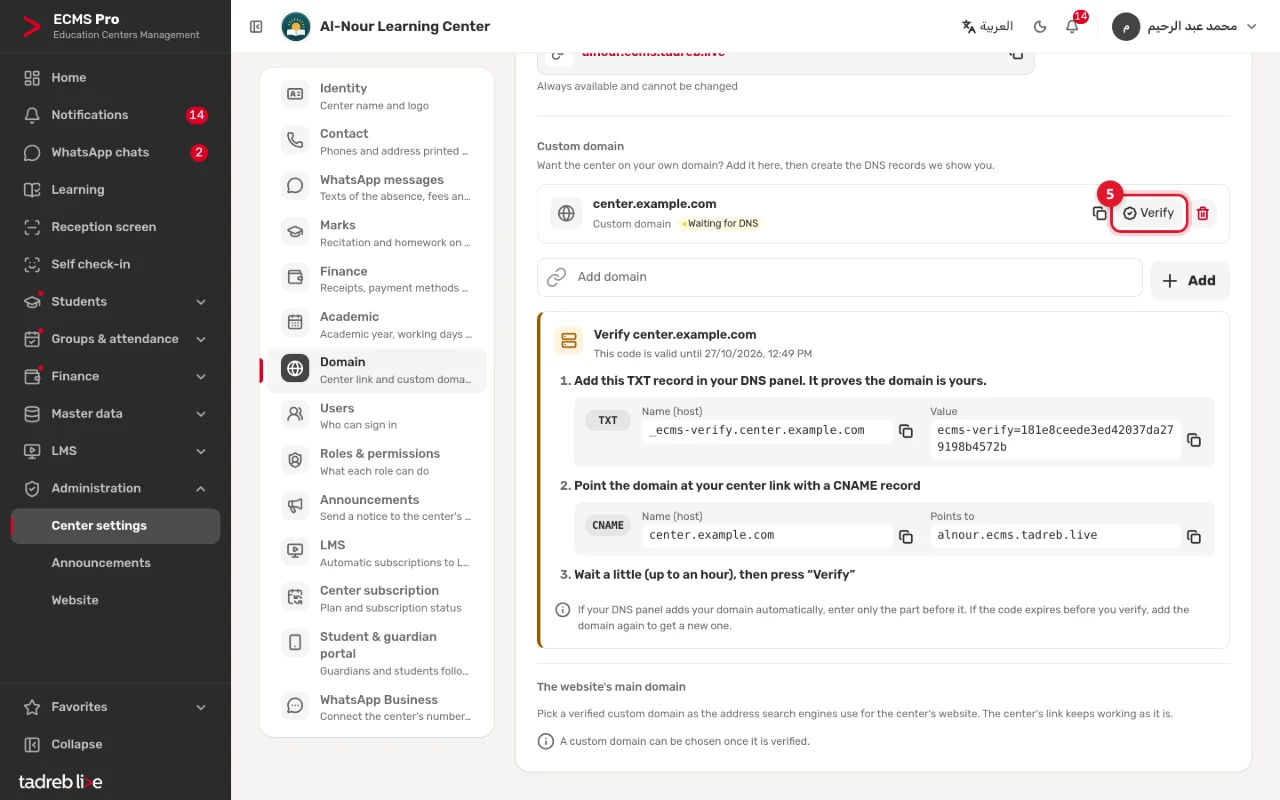The image size is (1280, 800).
Task: Open the notifications bell in header
Action: pyautogui.click(x=1072, y=27)
